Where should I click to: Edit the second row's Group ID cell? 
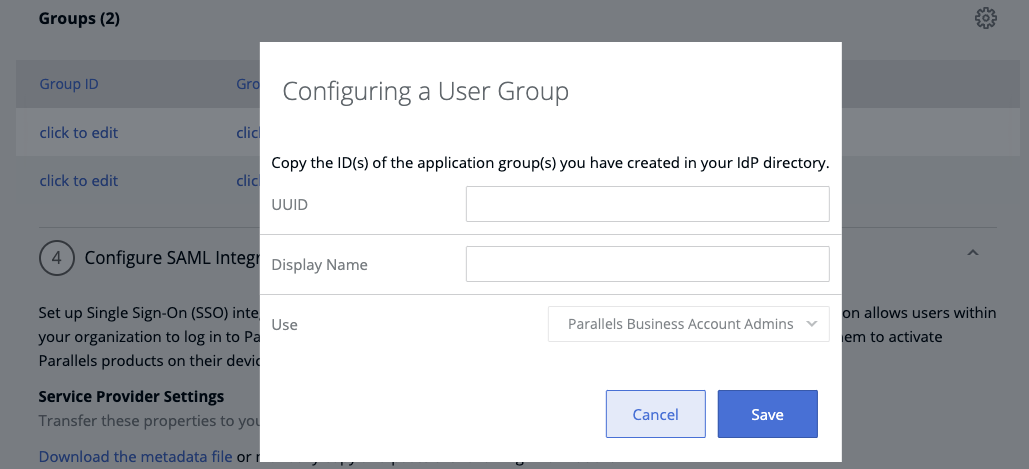79,180
